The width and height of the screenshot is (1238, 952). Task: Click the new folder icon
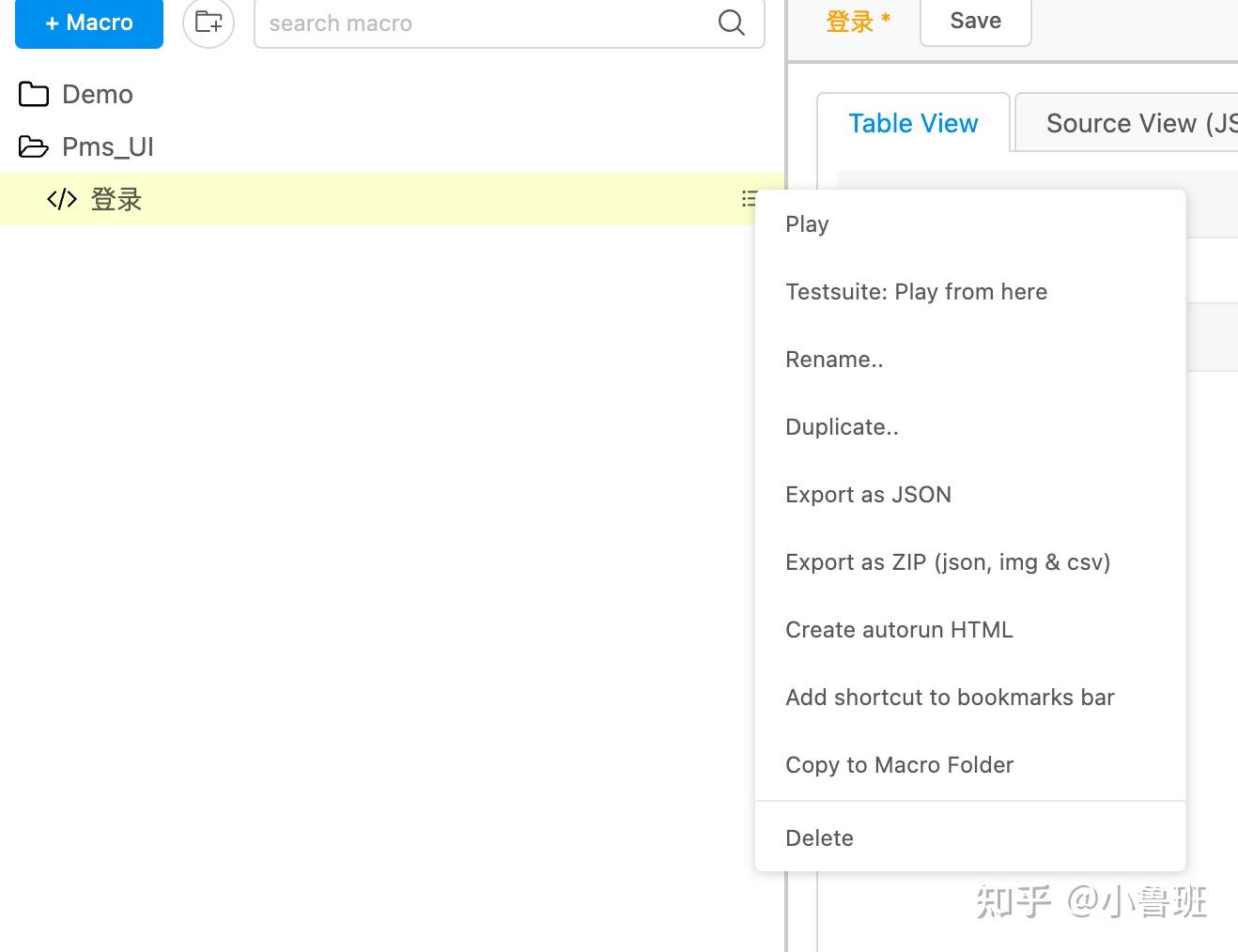[209, 23]
